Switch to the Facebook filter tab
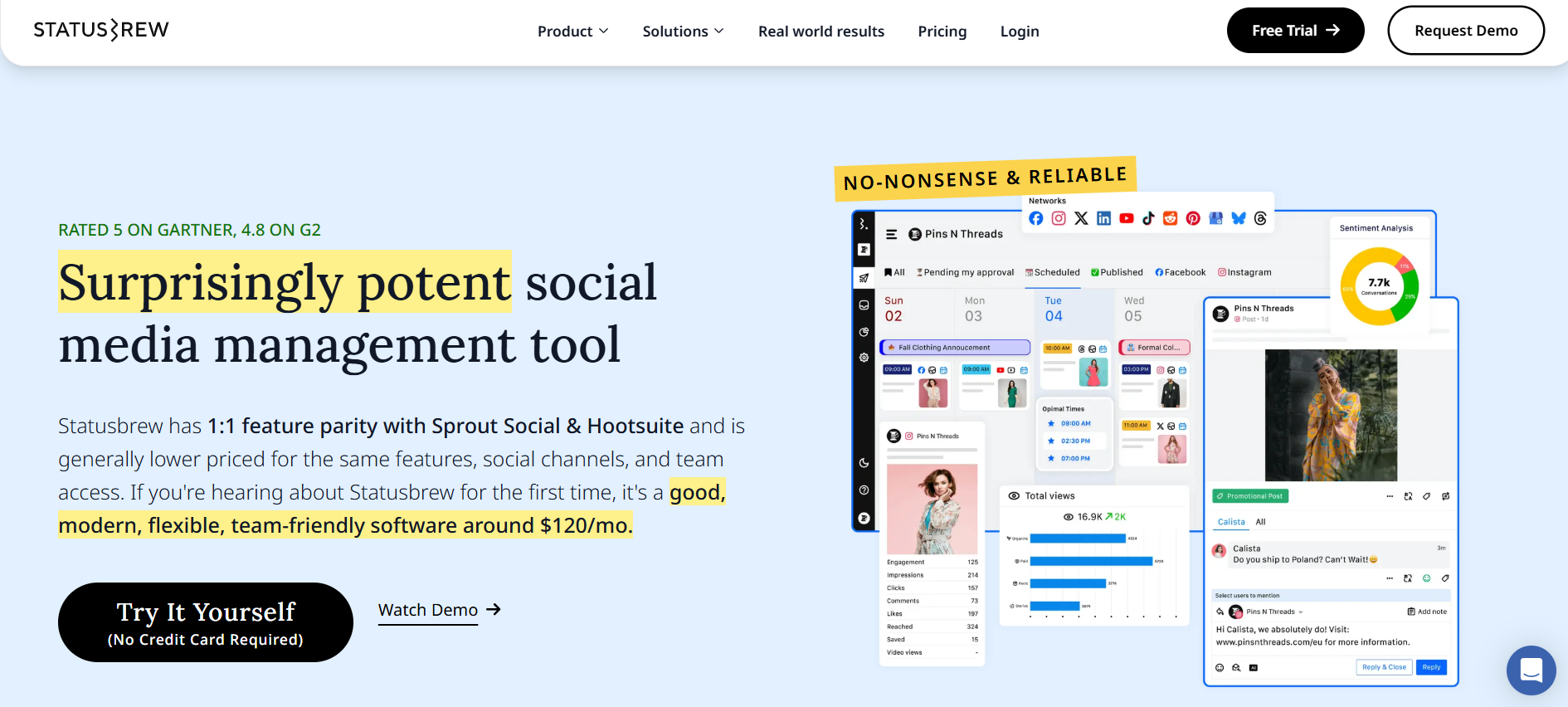Image resolution: width=1568 pixels, height=707 pixels. point(1181,272)
